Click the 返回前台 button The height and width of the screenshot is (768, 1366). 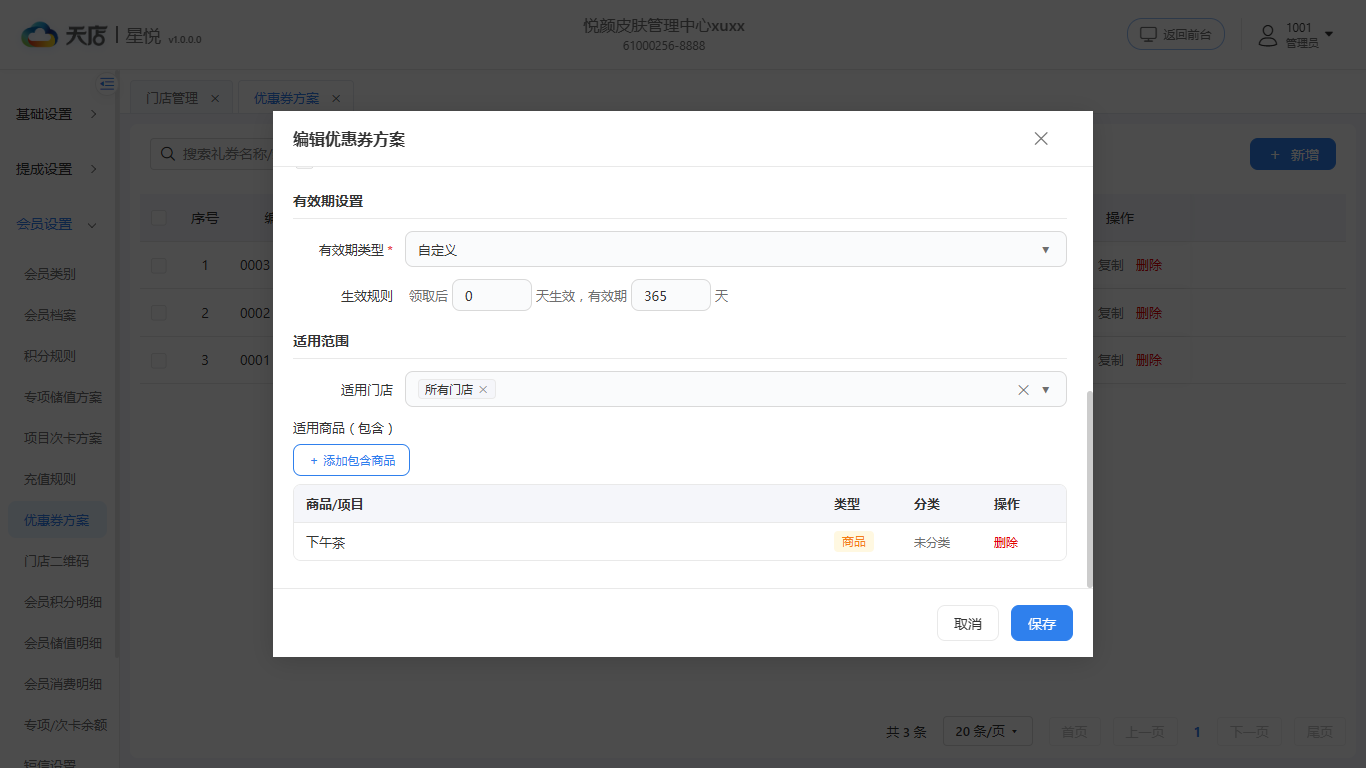pos(1176,34)
